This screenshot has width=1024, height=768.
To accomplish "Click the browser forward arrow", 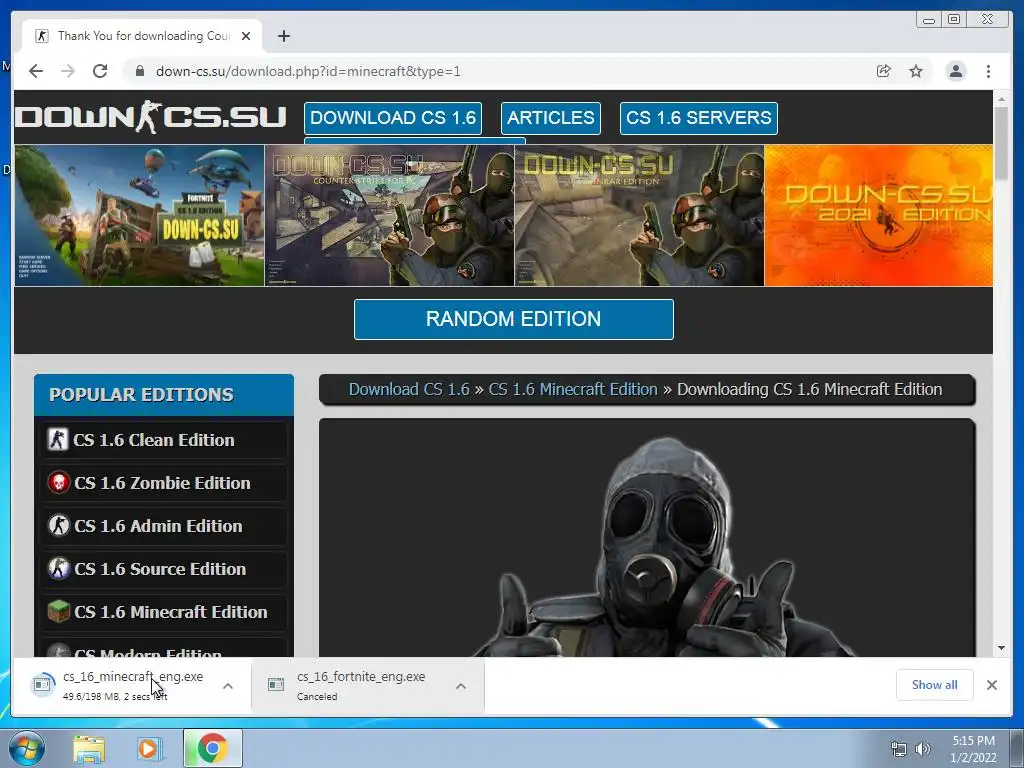I will click(68, 71).
